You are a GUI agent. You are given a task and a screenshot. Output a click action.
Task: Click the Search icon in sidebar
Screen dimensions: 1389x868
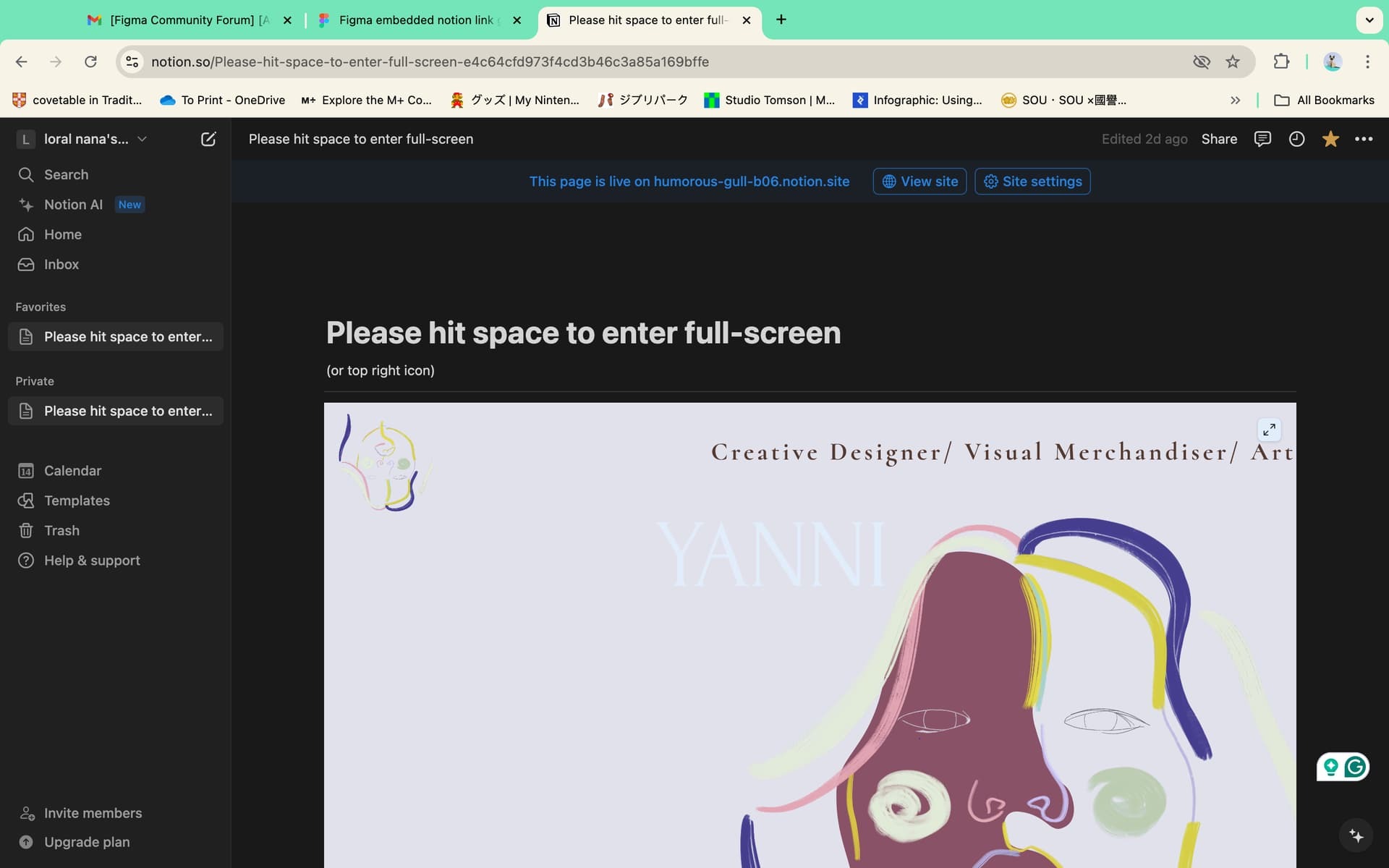pos(24,174)
